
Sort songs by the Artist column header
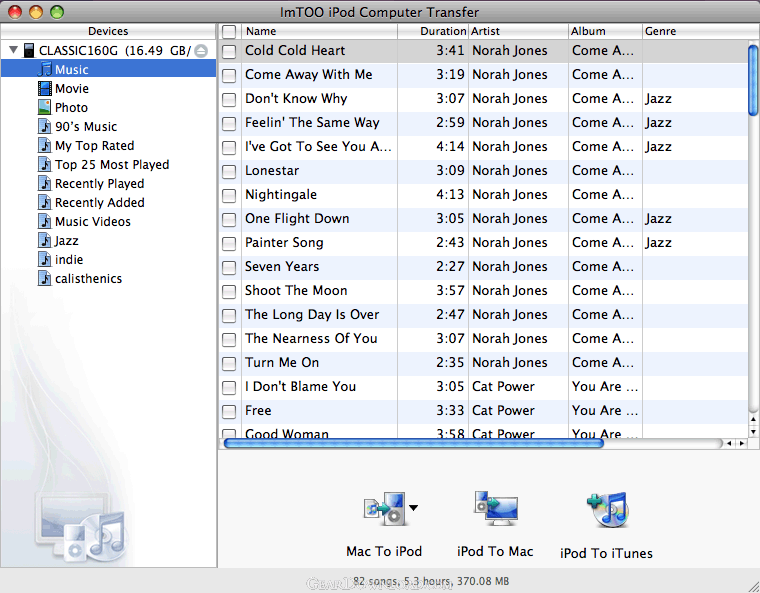517,32
